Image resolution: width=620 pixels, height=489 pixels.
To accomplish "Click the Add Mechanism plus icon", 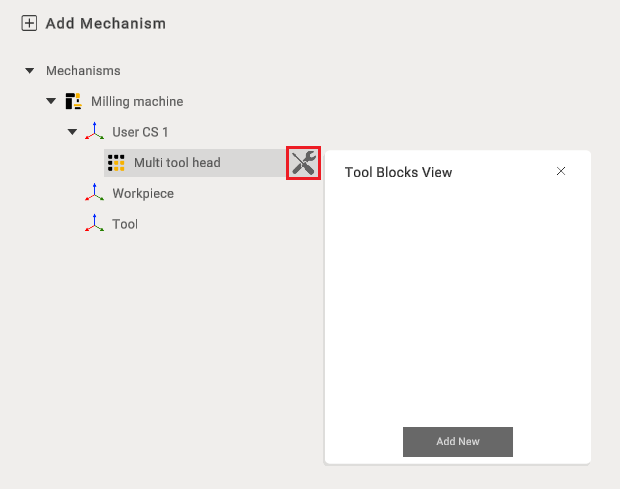I will coord(29,23).
